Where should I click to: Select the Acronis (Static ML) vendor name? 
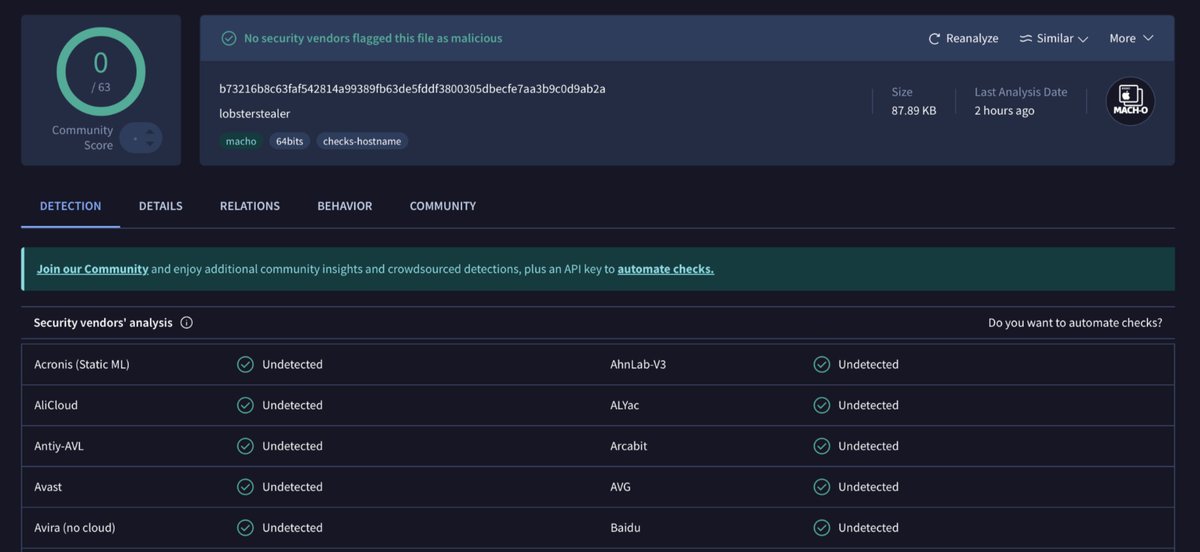pos(82,364)
